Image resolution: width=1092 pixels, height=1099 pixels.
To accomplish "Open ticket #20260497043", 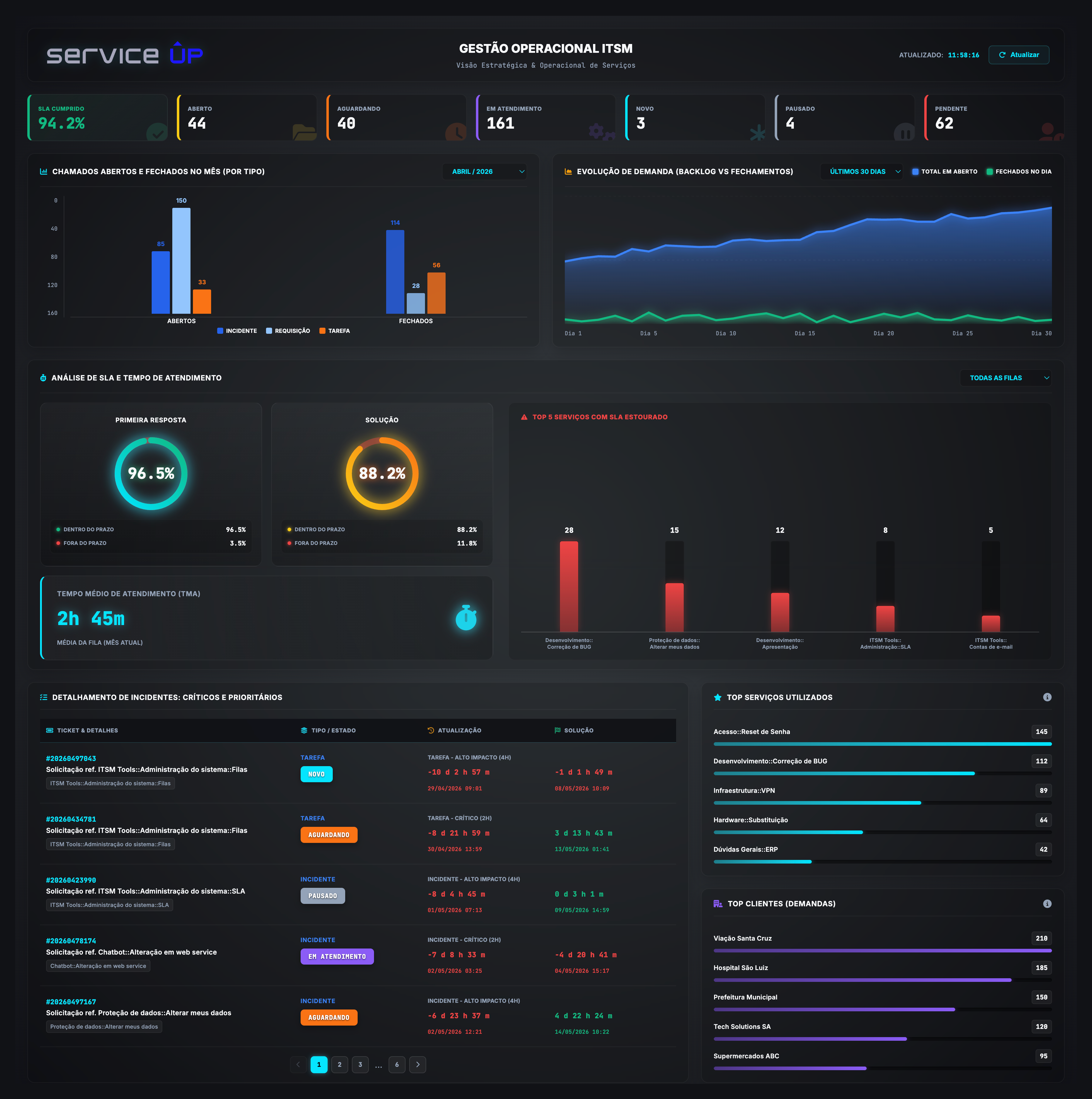I will coord(71,759).
